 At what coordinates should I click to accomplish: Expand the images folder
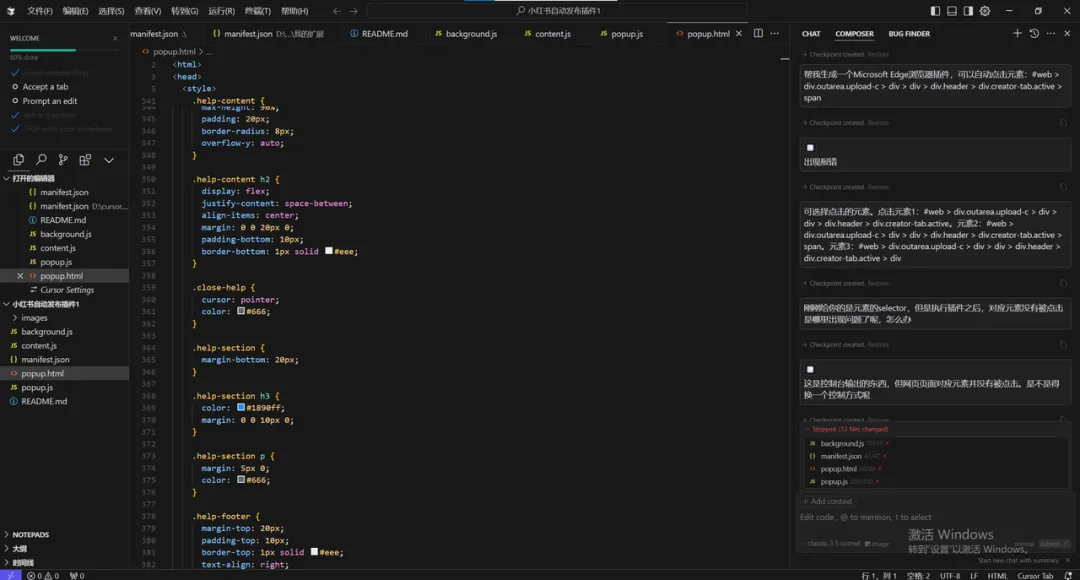(x=34, y=318)
